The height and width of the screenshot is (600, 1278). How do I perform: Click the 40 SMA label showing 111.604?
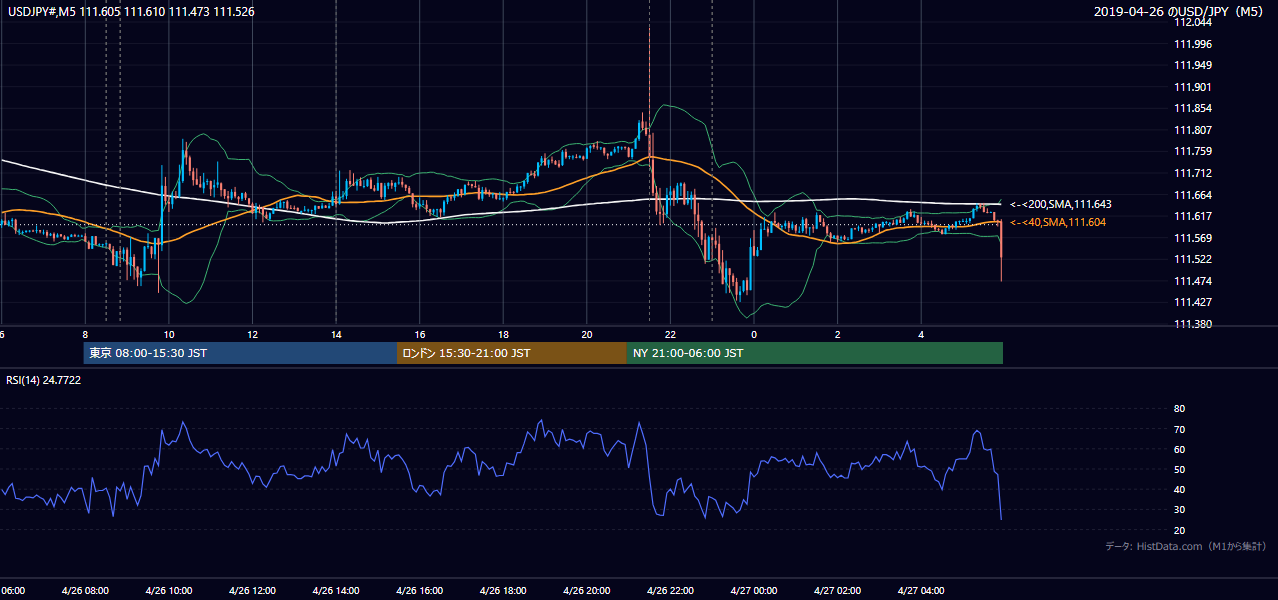1058,222
